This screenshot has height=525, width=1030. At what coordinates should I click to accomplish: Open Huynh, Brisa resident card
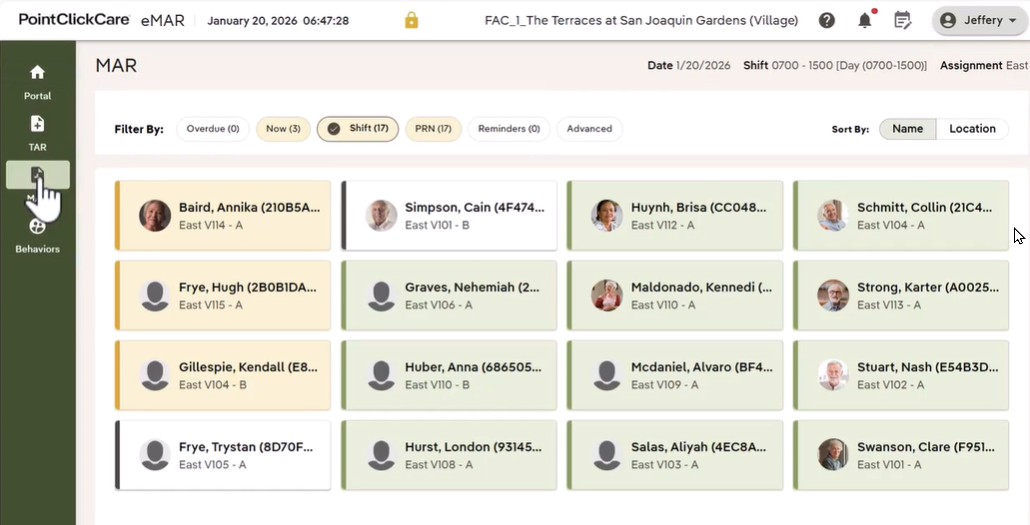click(675, 216)
